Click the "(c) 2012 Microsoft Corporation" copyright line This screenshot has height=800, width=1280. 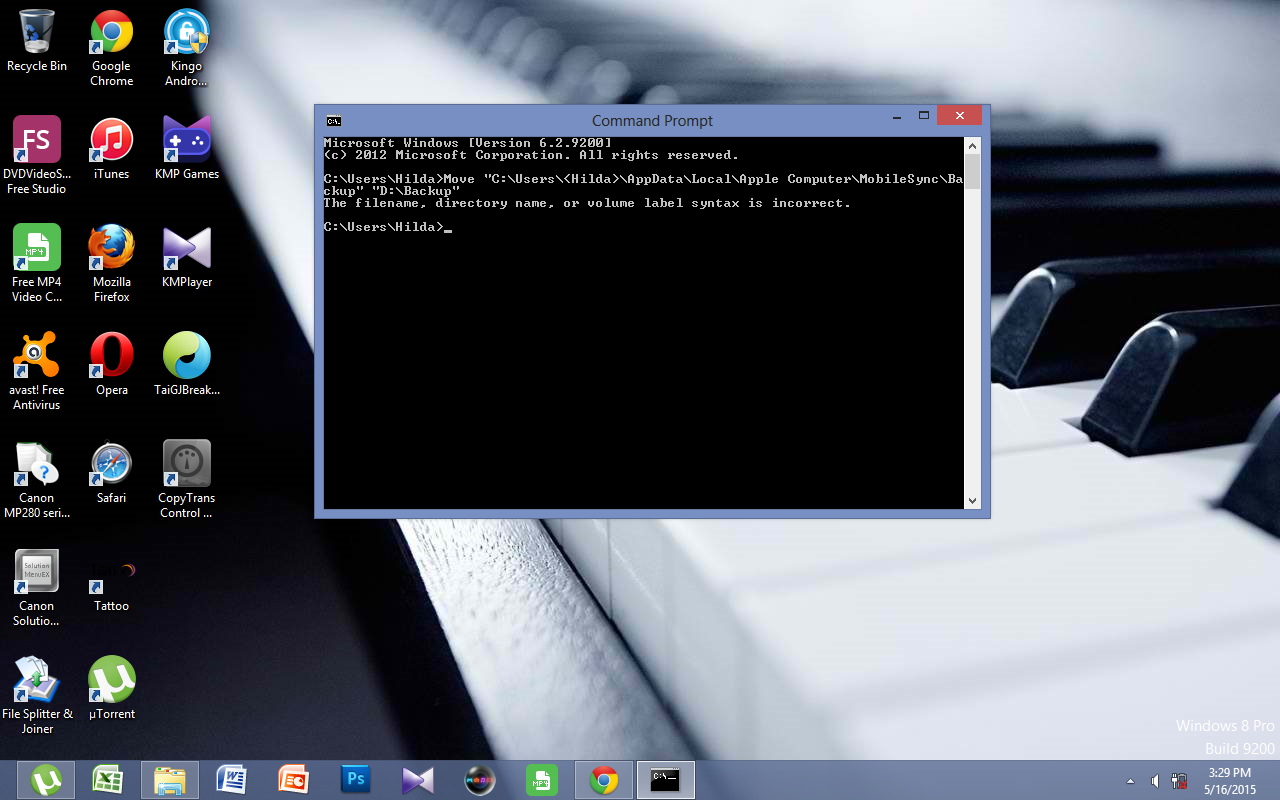pos(531,155)
